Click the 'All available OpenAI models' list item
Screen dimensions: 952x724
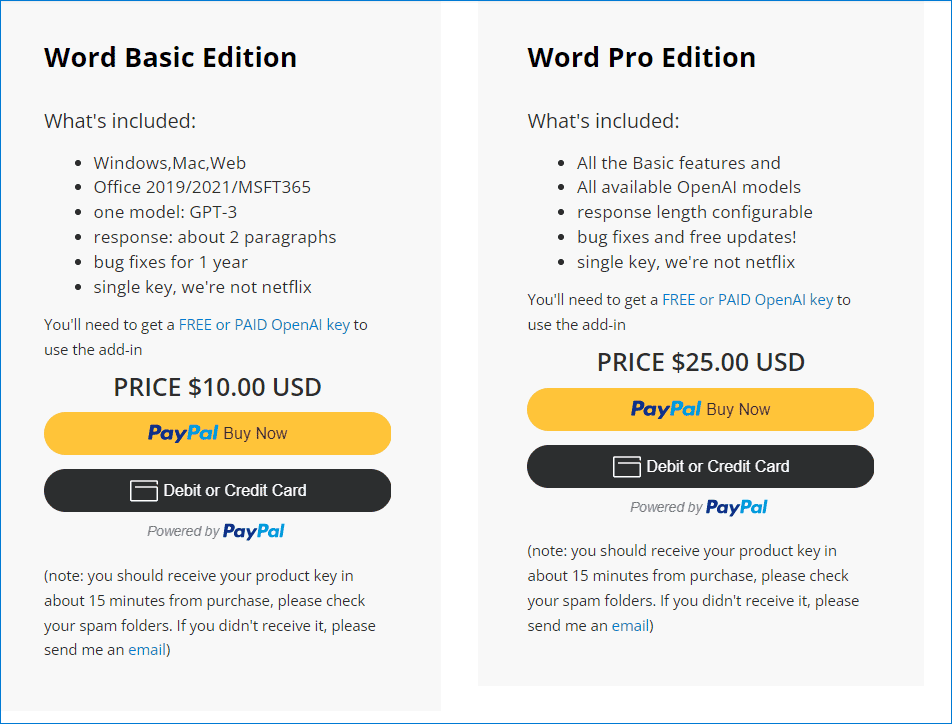[x=688, y=187]
